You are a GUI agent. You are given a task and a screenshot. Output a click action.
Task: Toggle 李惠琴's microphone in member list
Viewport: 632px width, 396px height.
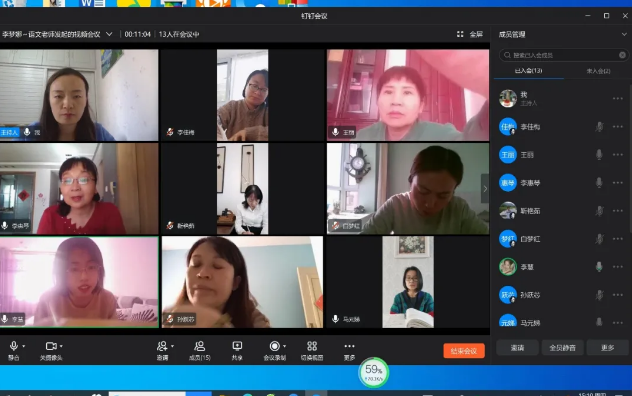[x=599, y=183]
